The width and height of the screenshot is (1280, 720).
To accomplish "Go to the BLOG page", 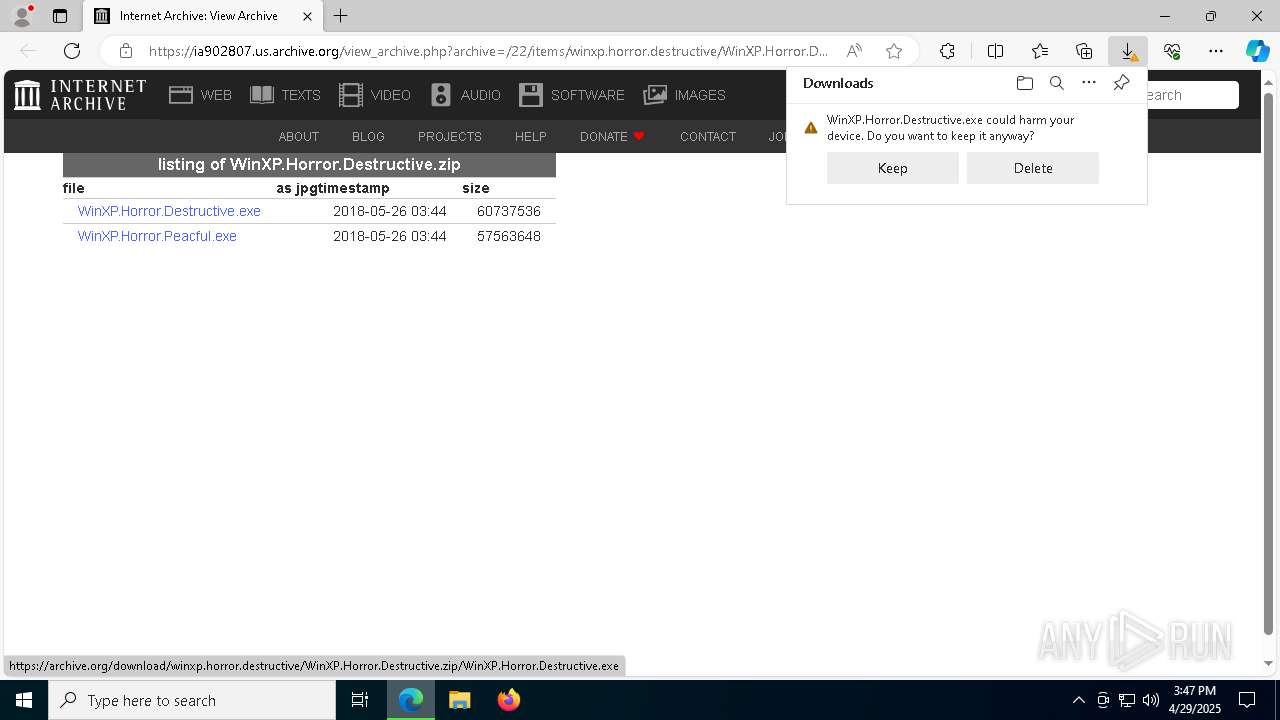I will point(368,137).
